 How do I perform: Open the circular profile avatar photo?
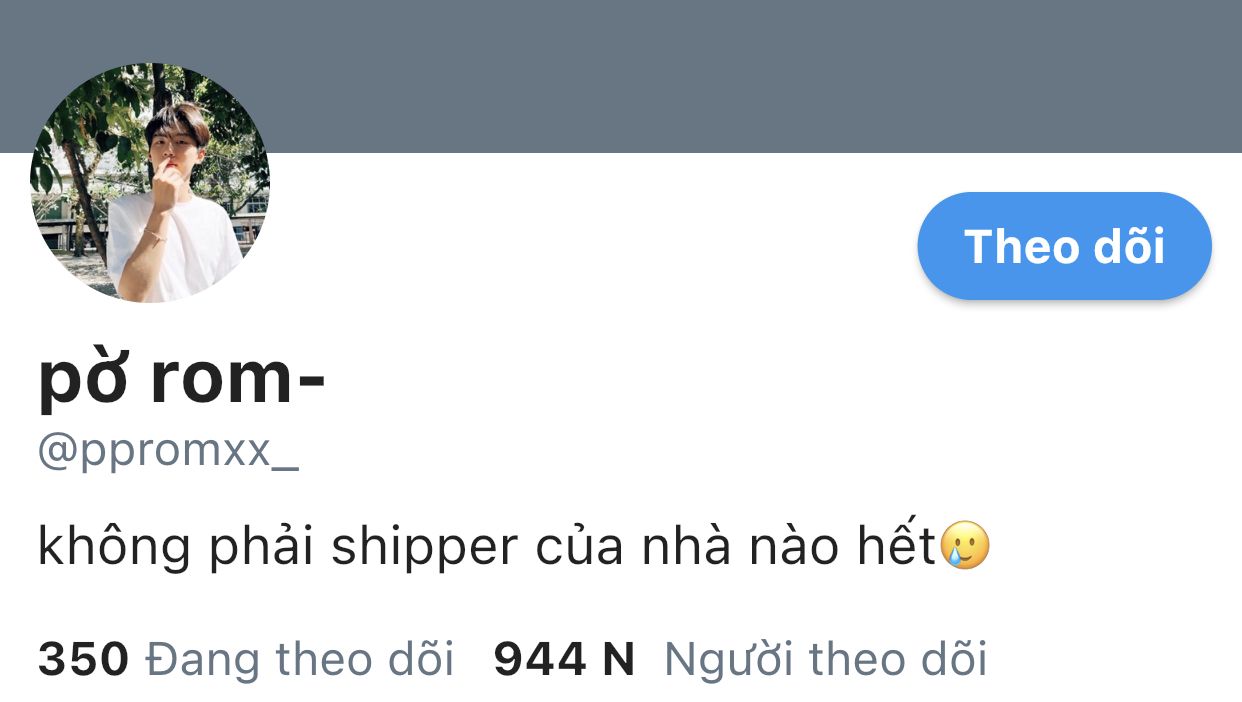150,183
